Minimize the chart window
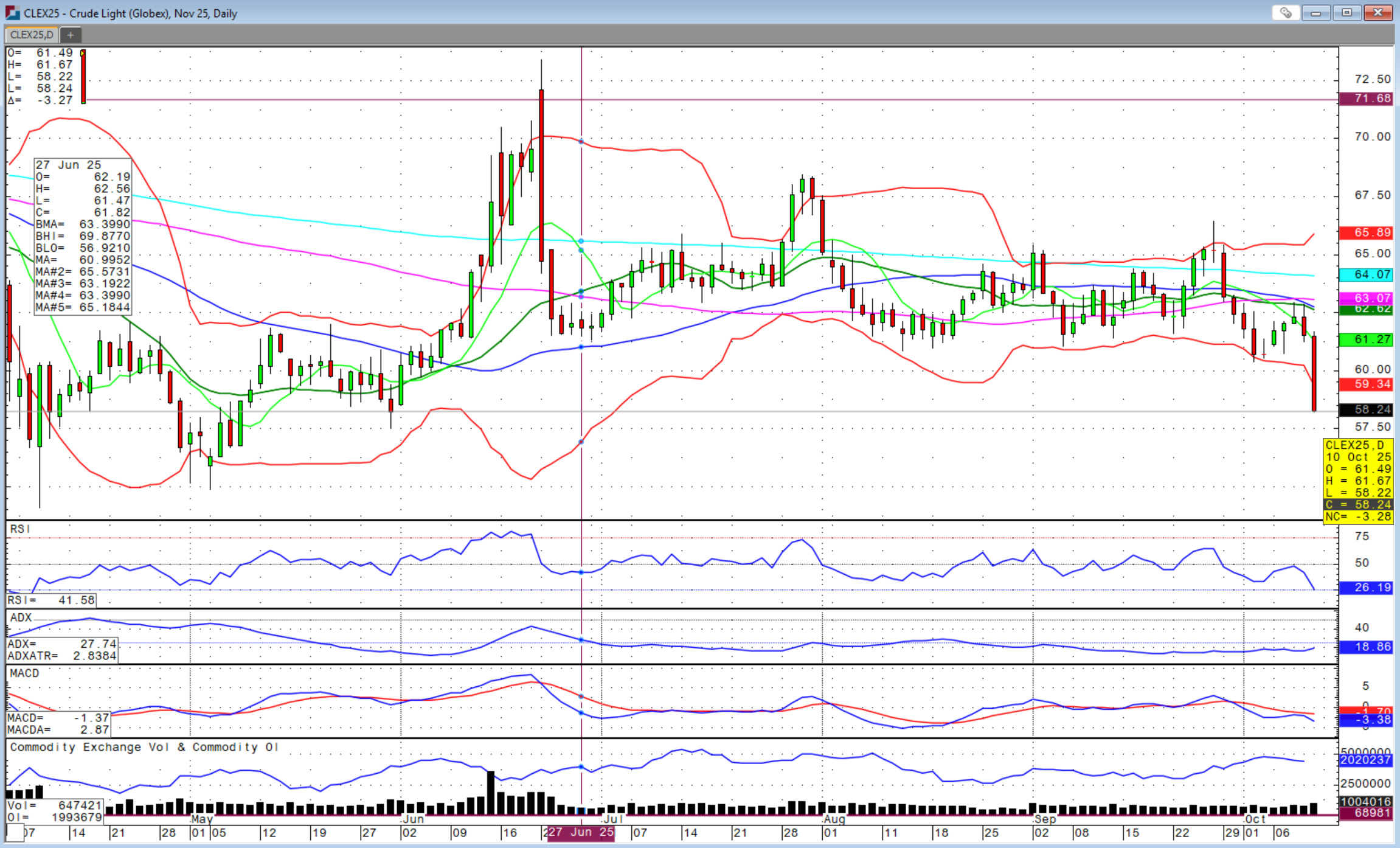This screenshot has height=848, width=1400. click(x=1315, y=13)
